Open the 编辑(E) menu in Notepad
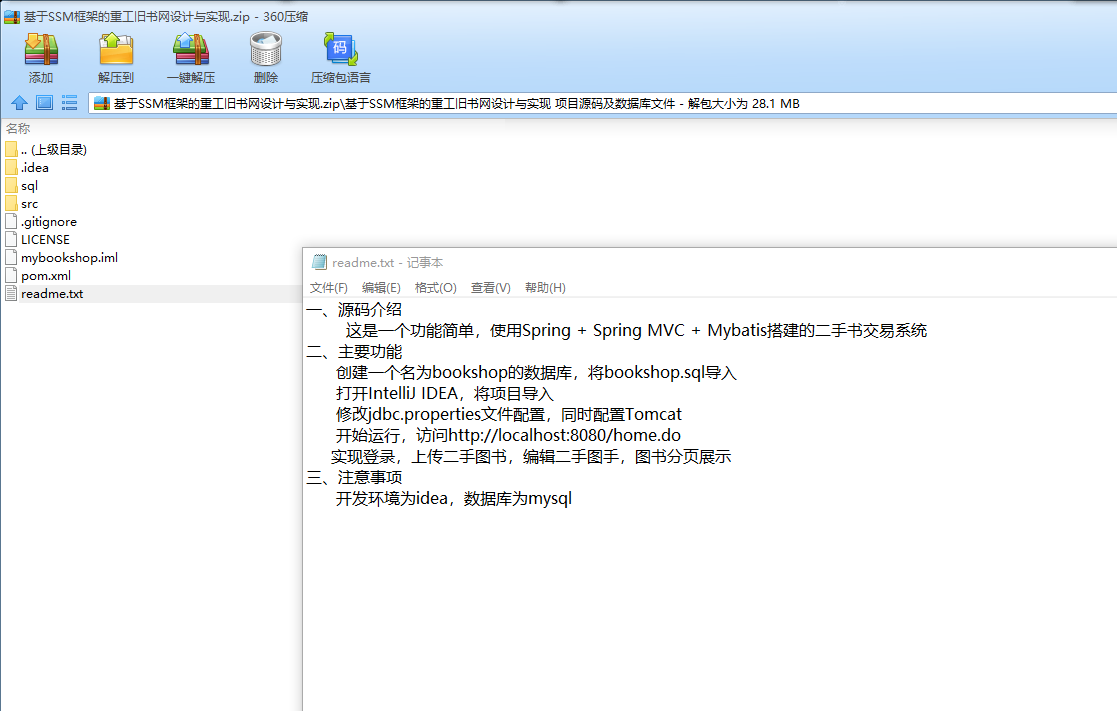 click(x=381, y=288)
